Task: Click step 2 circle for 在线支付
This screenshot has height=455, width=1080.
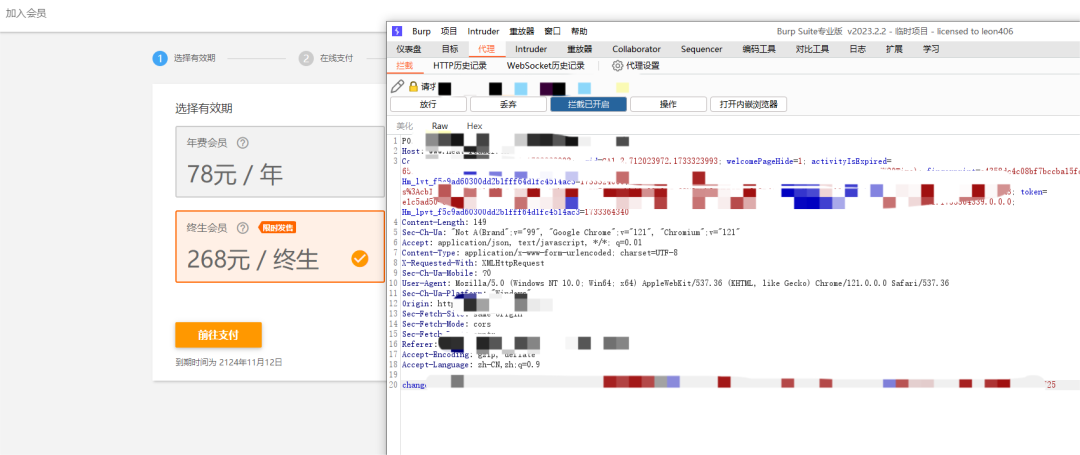Action: [306, 59]
